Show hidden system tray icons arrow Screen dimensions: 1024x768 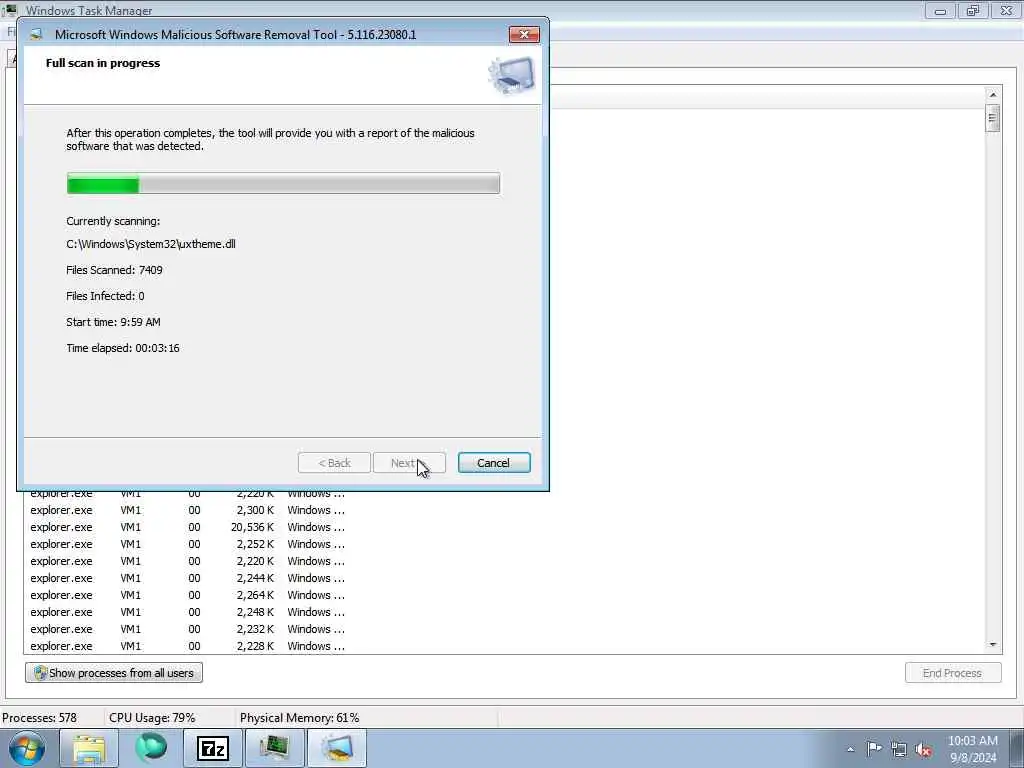[850, 749]
